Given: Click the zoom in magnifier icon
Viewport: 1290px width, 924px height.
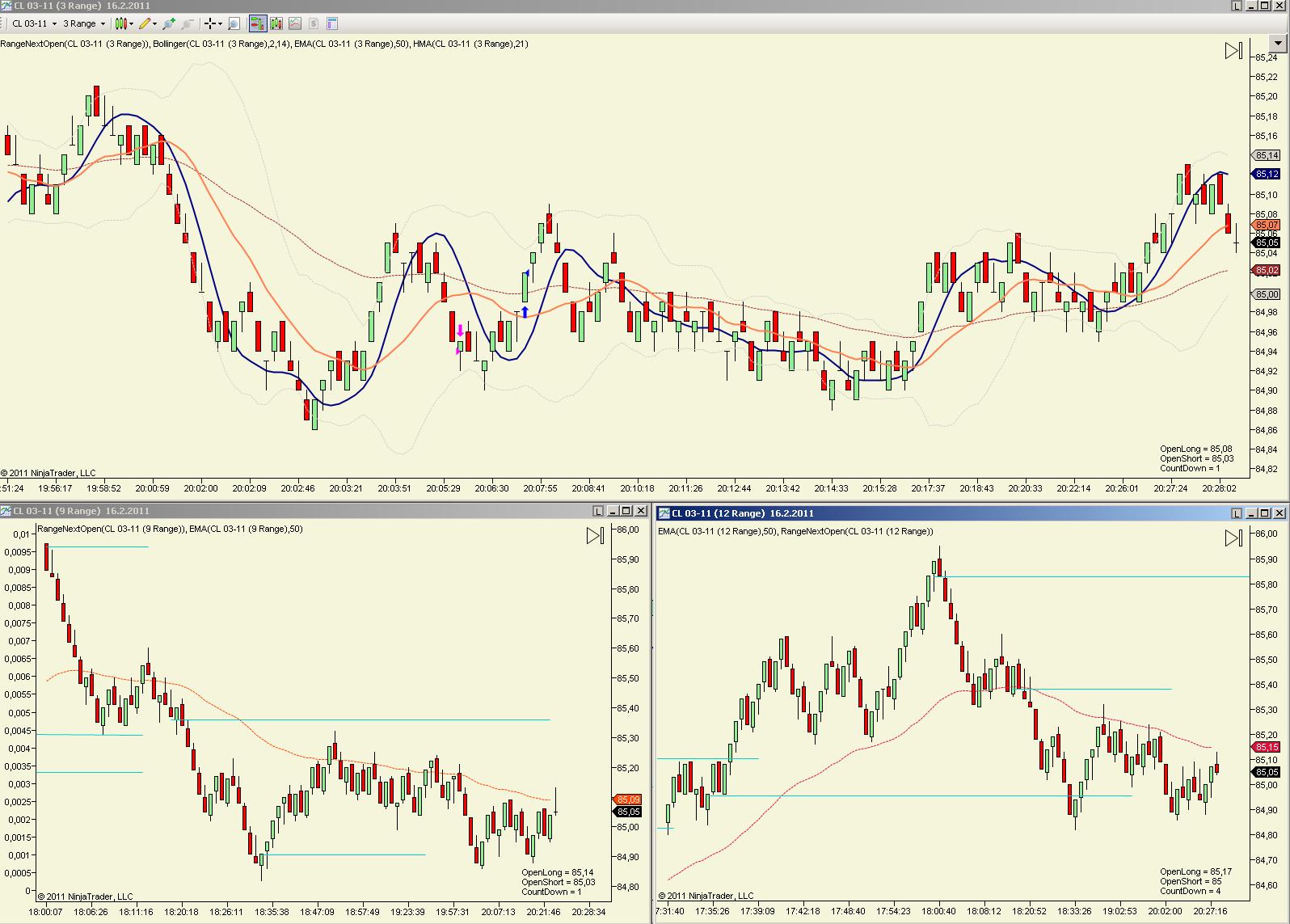Looking at the screenshot, I should click(168, 23).
